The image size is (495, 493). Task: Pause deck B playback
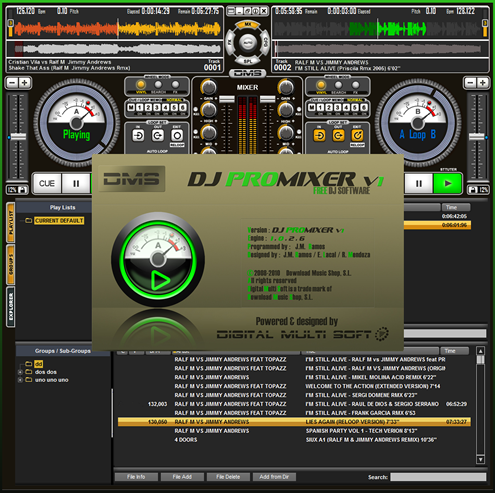coord(419,183)
